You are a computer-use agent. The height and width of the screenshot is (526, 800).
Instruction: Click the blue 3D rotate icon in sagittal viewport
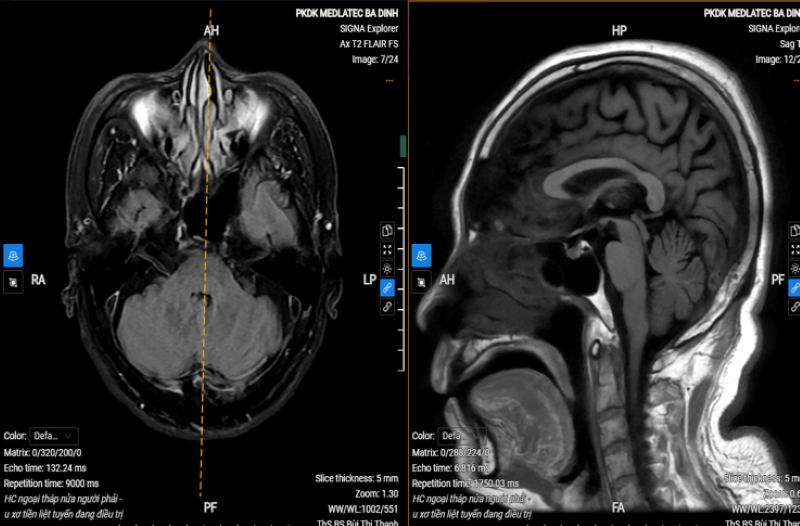422,256
